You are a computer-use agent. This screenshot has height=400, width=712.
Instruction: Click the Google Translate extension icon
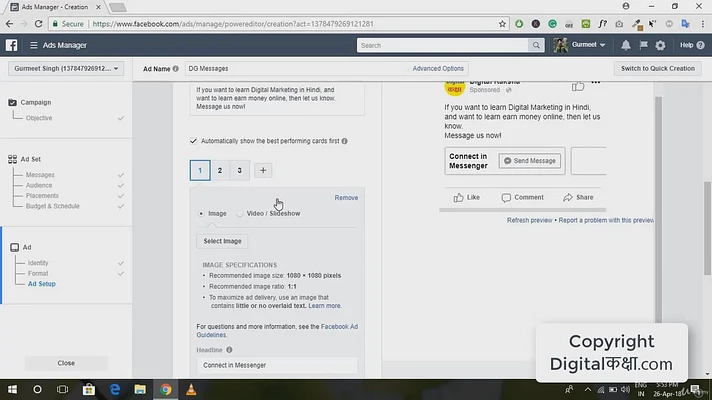coord(686,24)
